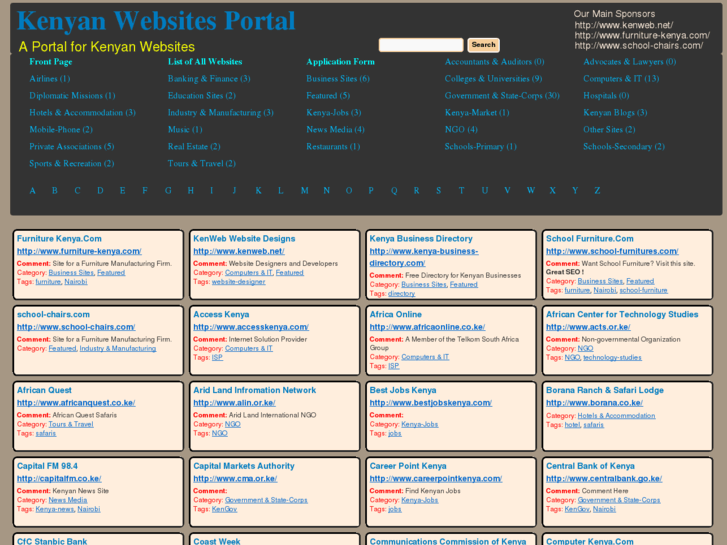Open the Front Page menu link
The width and height of the screenshot is (727, 545).
51,62
